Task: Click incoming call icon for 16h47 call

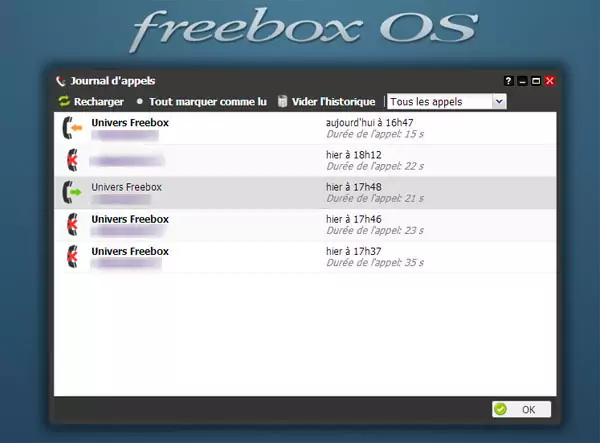Action: pyautogui.click(x=72, y=128)
